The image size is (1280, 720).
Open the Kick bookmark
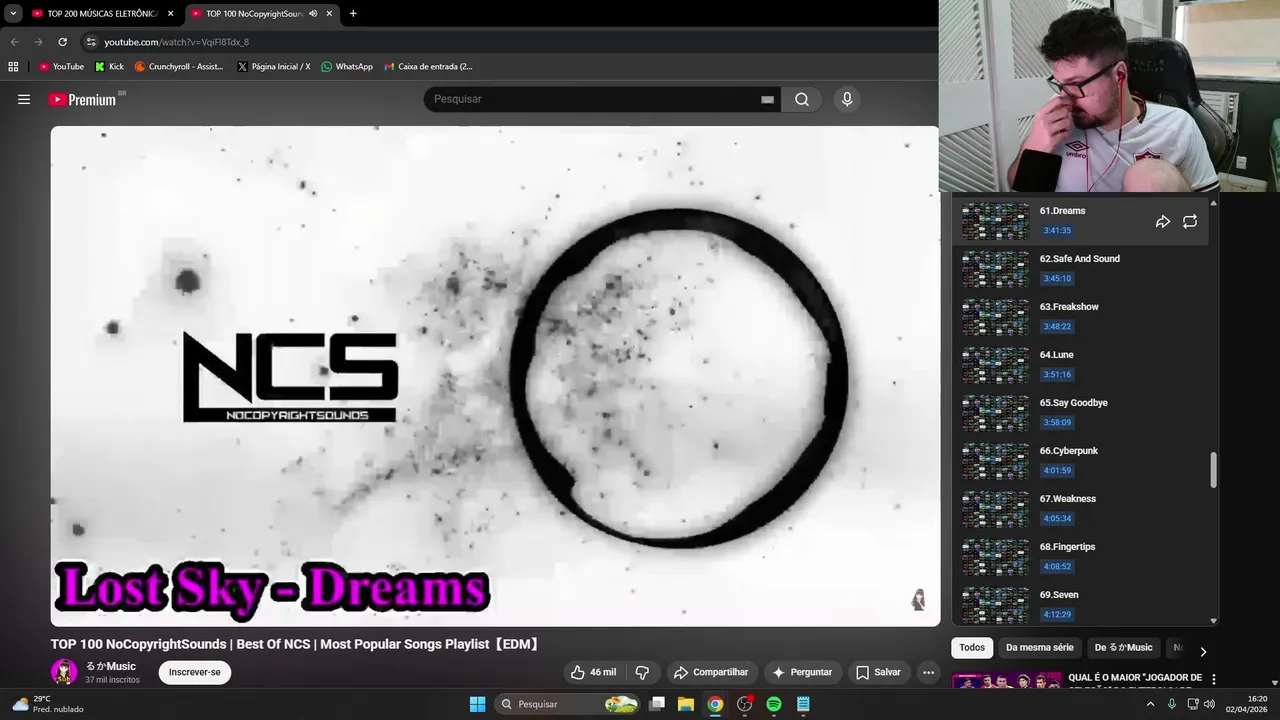coord(109,67)
